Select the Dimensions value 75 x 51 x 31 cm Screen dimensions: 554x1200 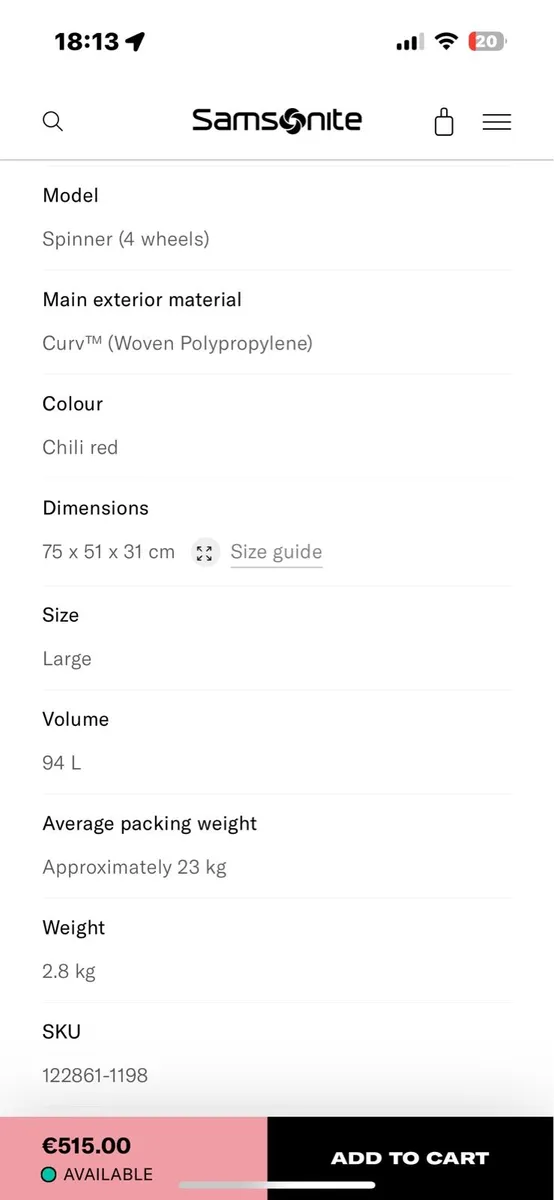[108, 552]
